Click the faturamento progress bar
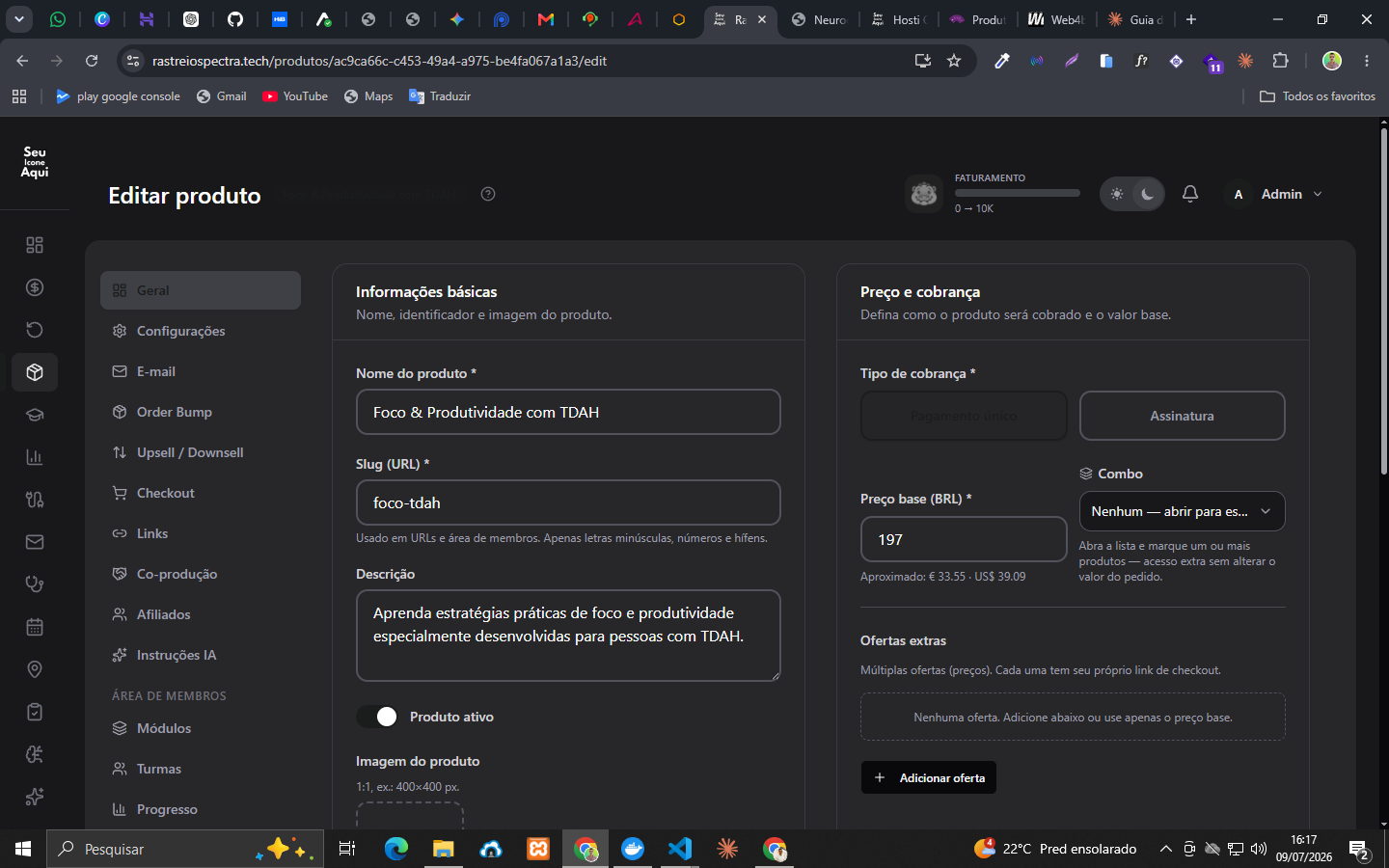 1018,193
